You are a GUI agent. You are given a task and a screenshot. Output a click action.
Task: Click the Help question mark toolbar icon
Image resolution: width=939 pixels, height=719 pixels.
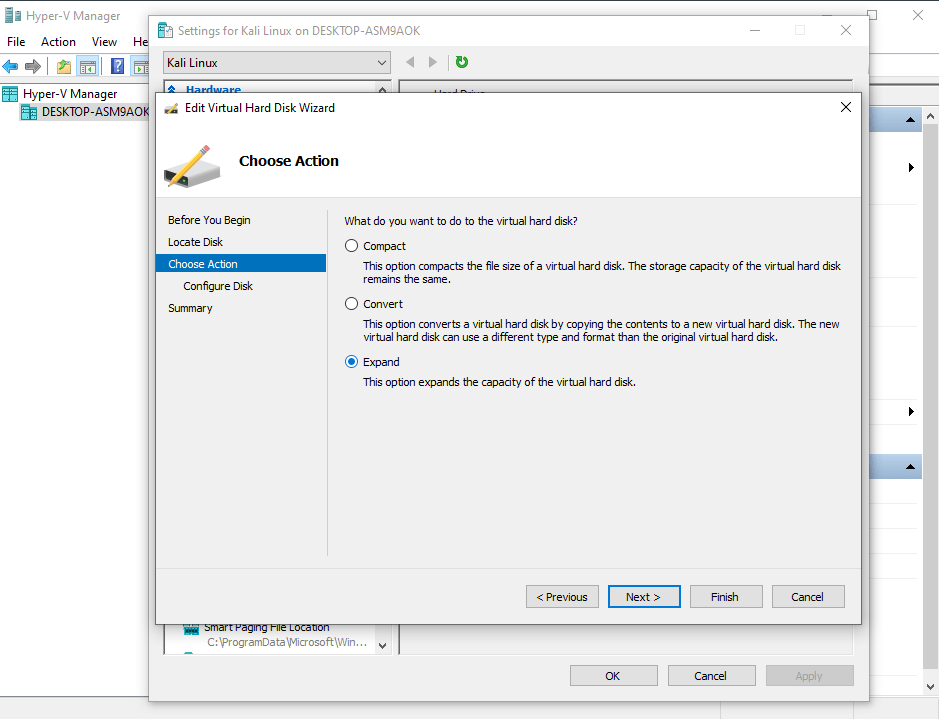pyautogui.click(x=118, y=66)
